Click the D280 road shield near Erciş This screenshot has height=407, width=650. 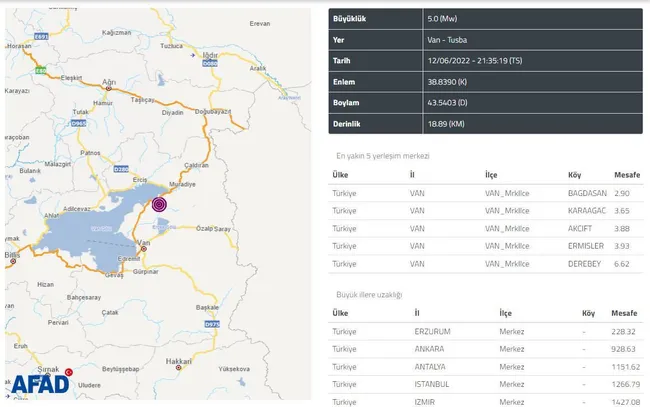120,170
